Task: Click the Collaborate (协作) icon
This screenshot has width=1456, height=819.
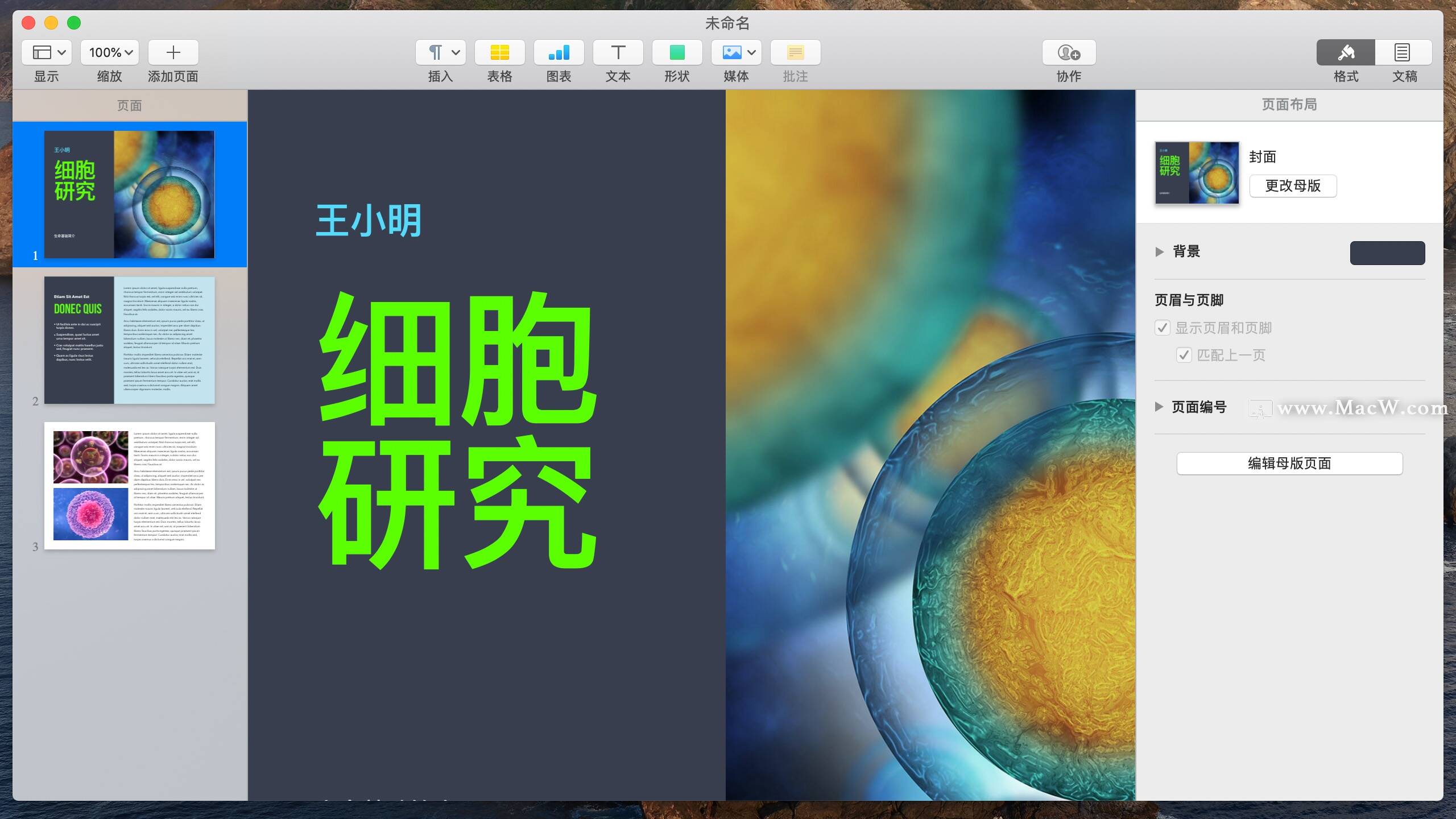Action: tap(1069, 52)
